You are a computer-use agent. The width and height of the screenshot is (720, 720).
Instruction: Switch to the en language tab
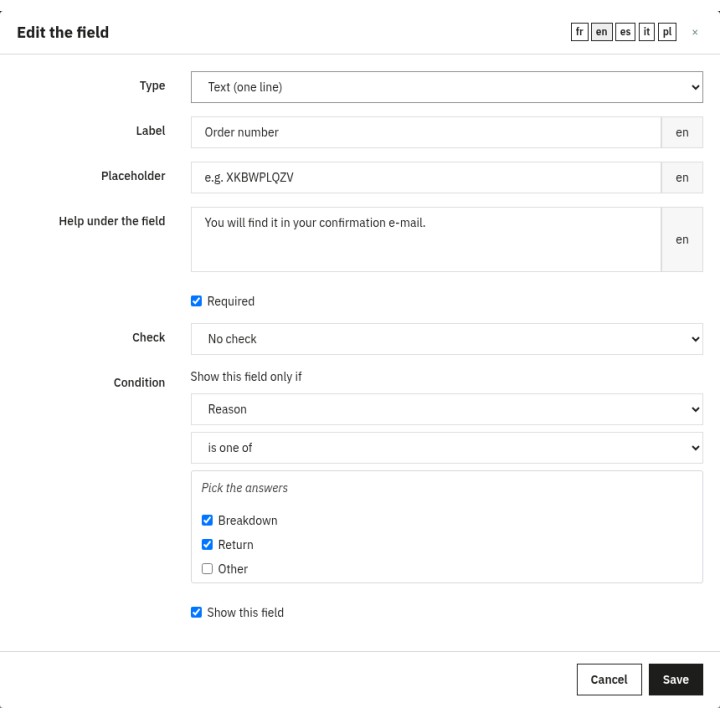click(x=602, y=32)
